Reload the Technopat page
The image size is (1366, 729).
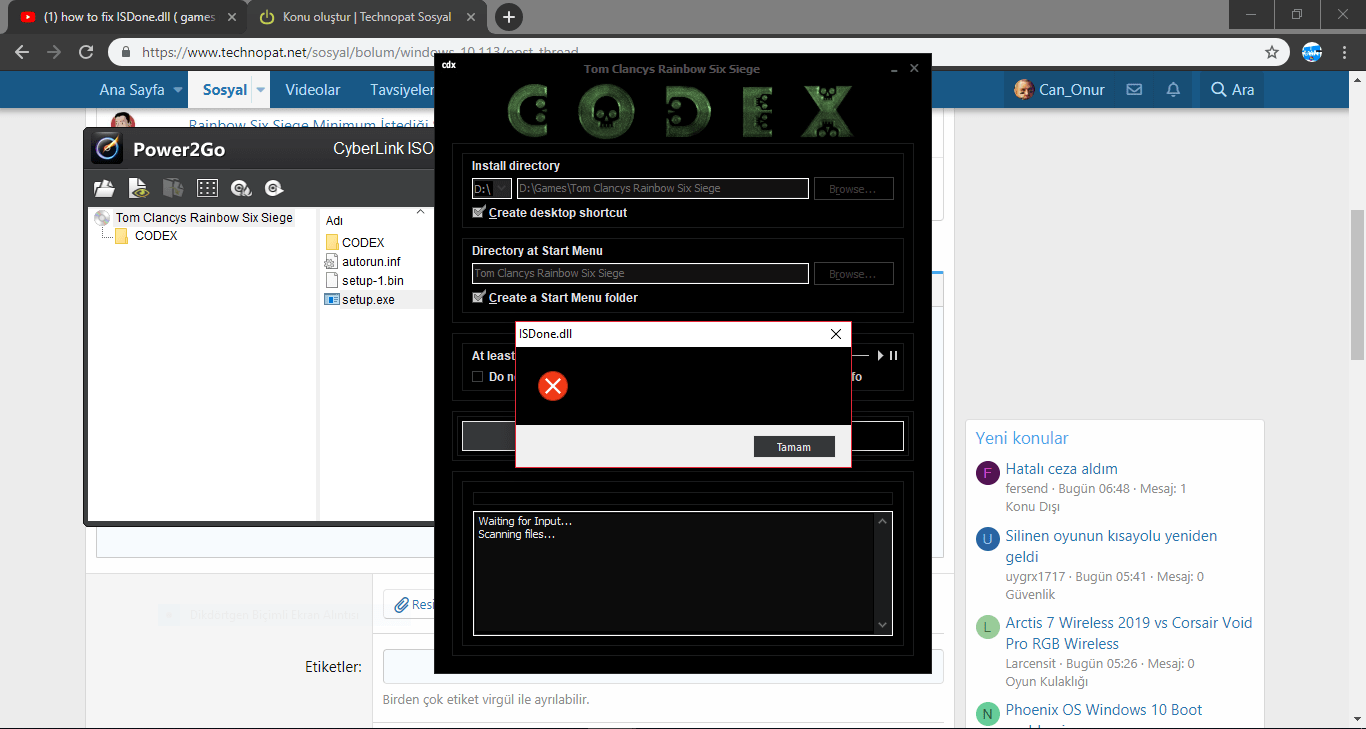86,52
